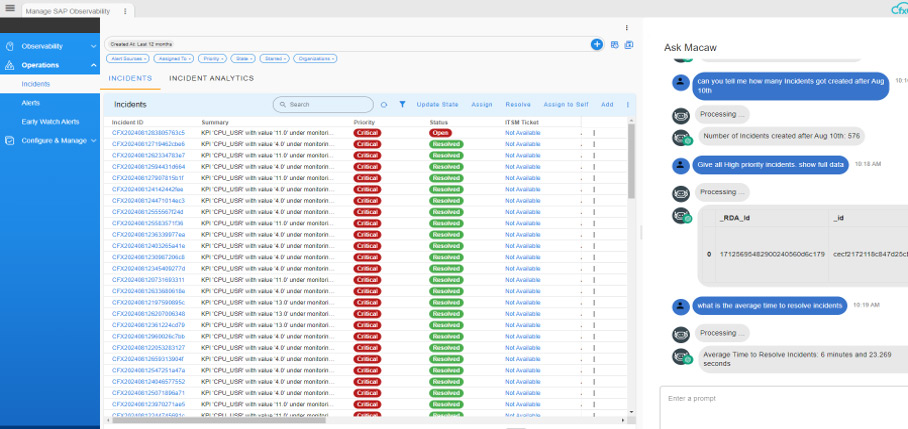The height and width of the screenshot is (429, 908).
Task: Open the hamburger main menu
Action: (x=10, y=8)
